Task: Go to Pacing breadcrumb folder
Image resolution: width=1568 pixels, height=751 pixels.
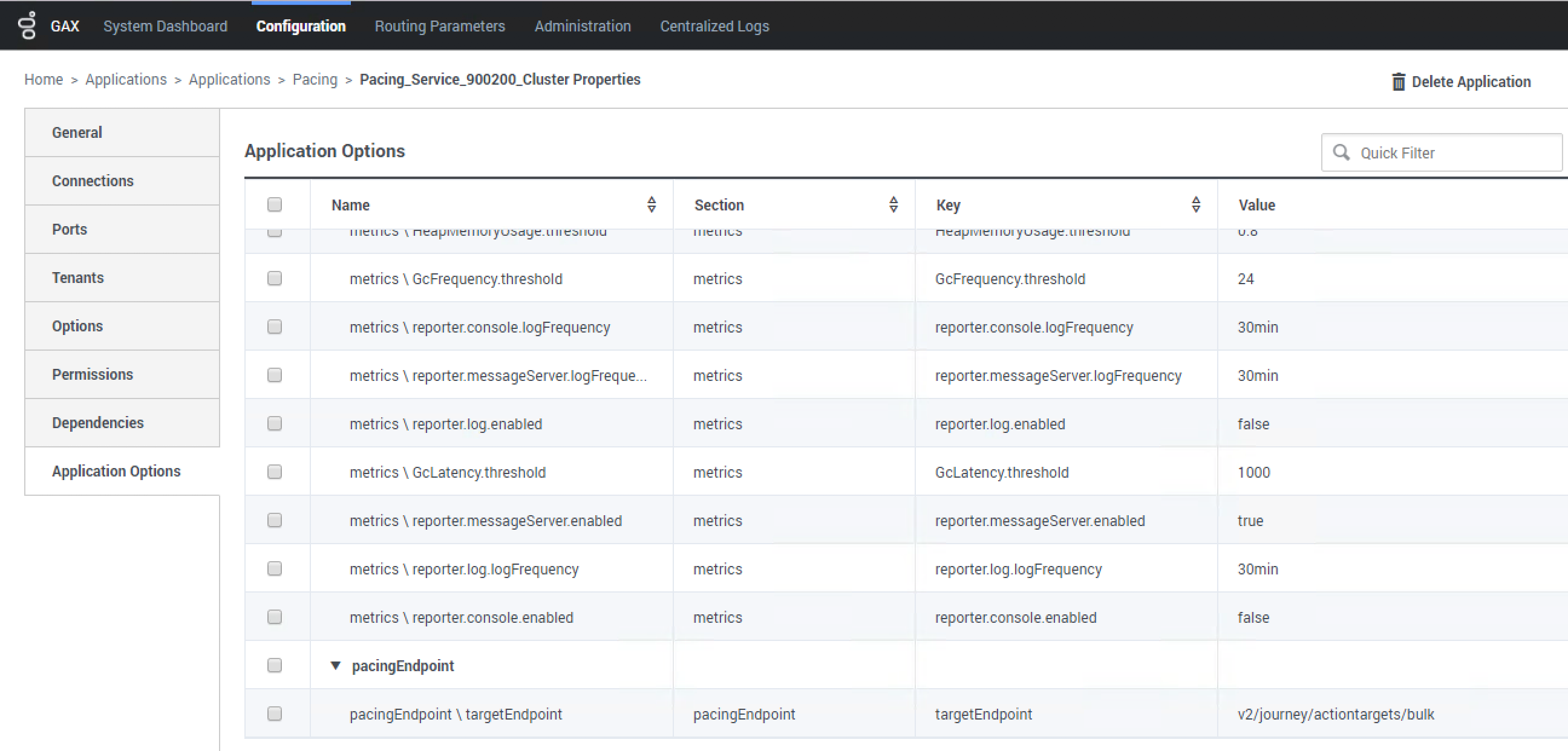Action: click(315, 79)
